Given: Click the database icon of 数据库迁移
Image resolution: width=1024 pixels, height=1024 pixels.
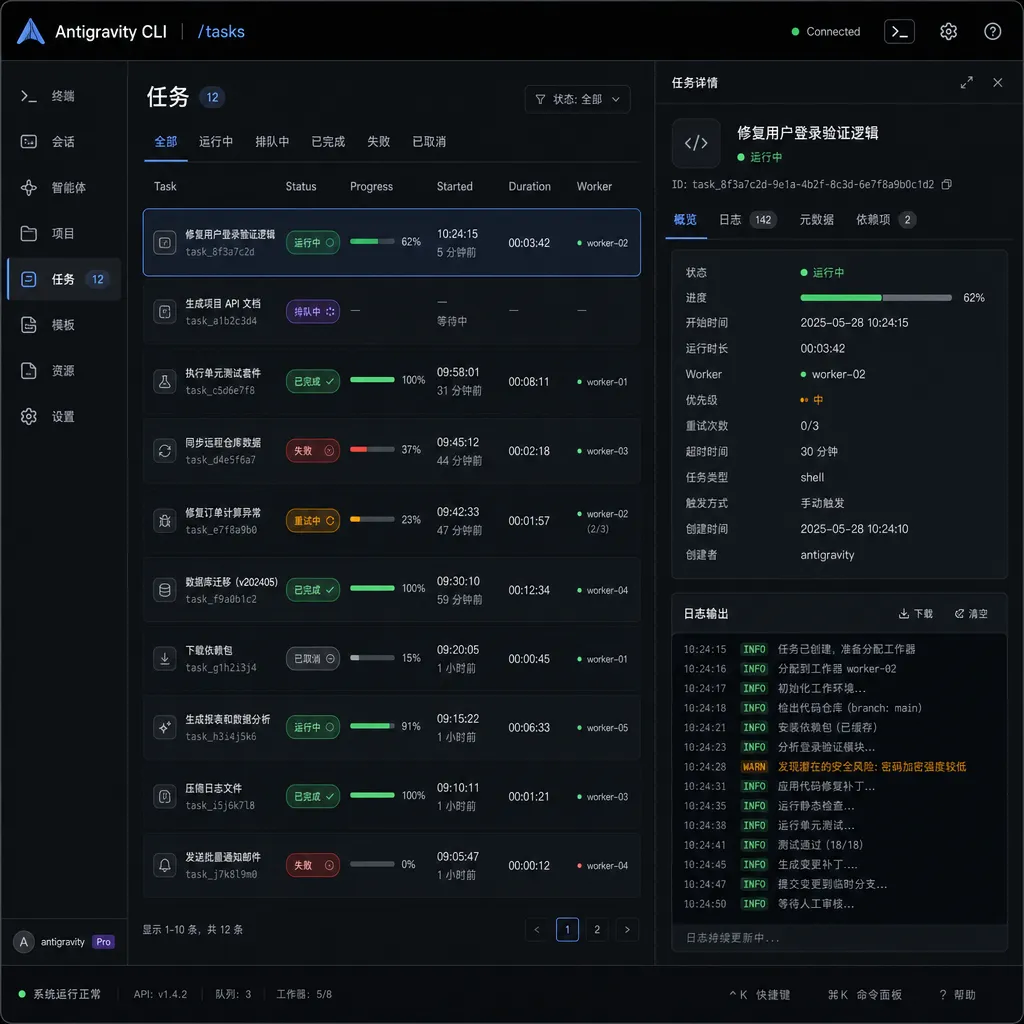Looking at the screenshot, I should coord(165,590).
